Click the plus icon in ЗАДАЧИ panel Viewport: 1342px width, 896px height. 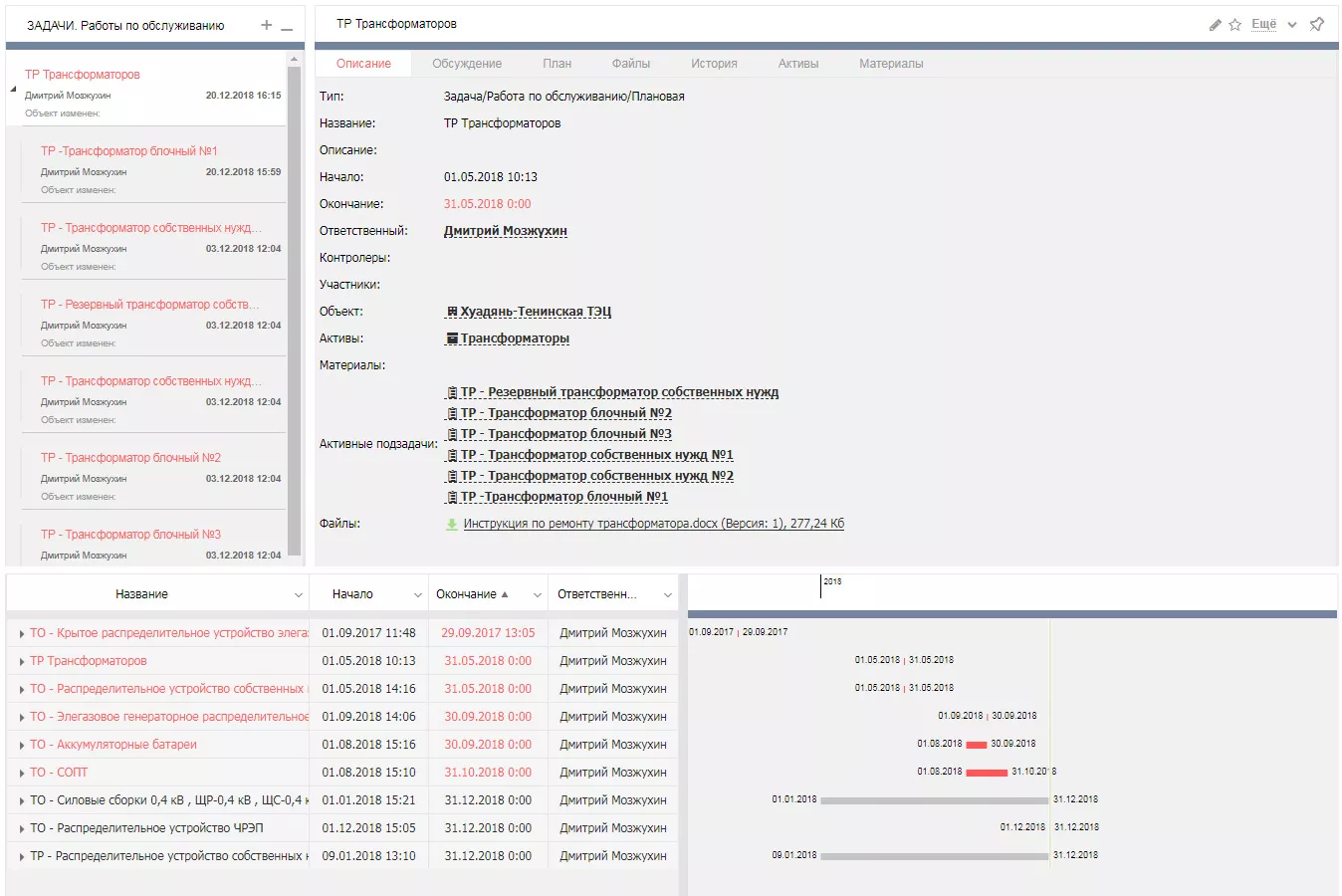pos(266,25)
